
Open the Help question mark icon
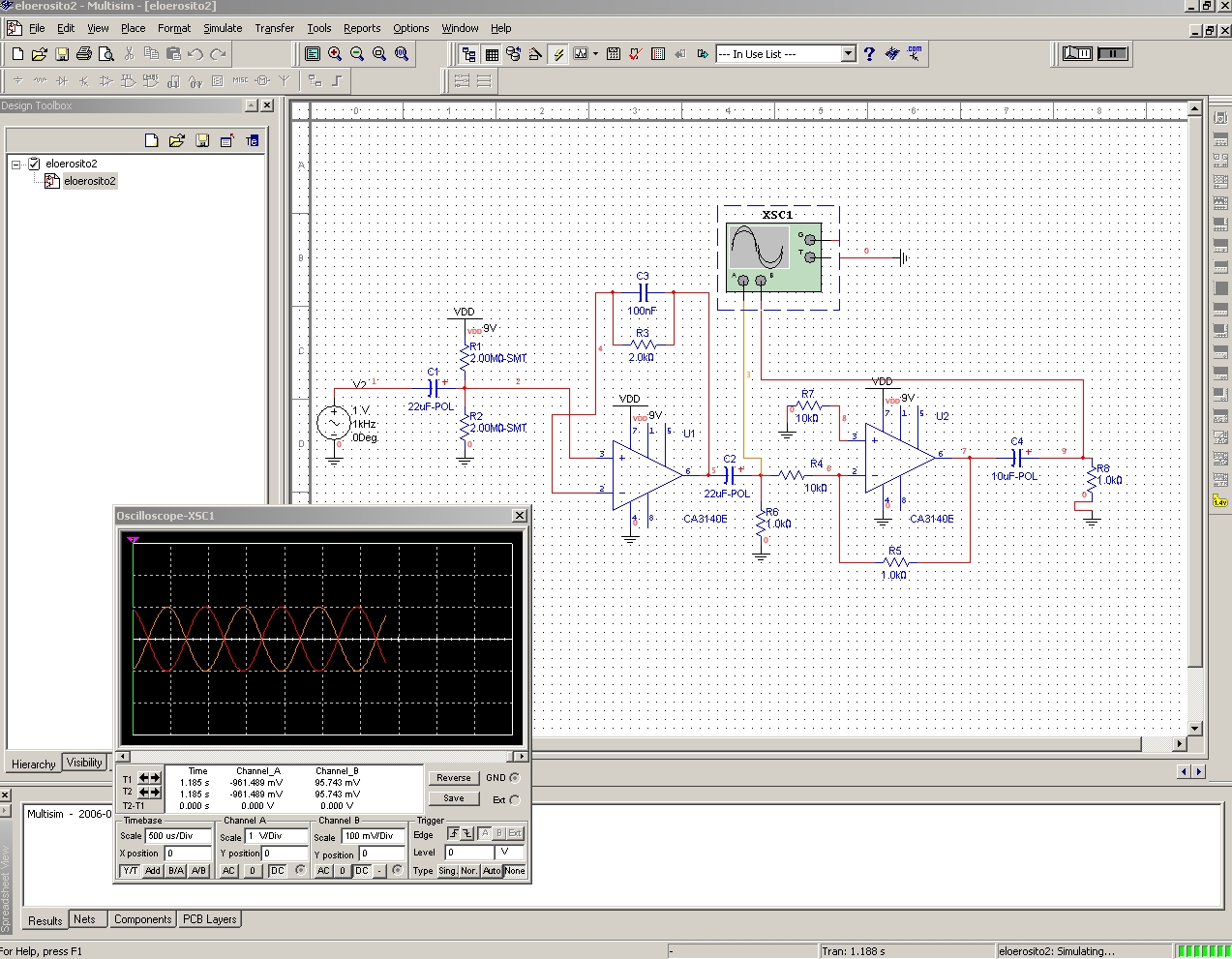(869, 54)
